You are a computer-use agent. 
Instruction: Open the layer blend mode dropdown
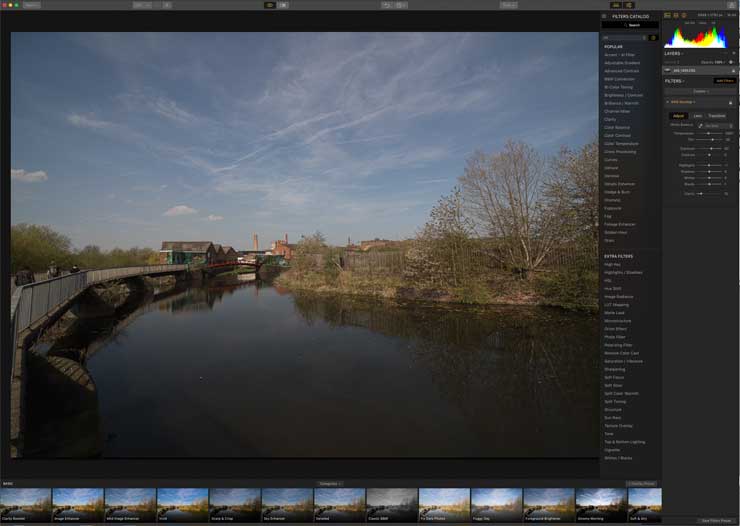coord(672,62)
